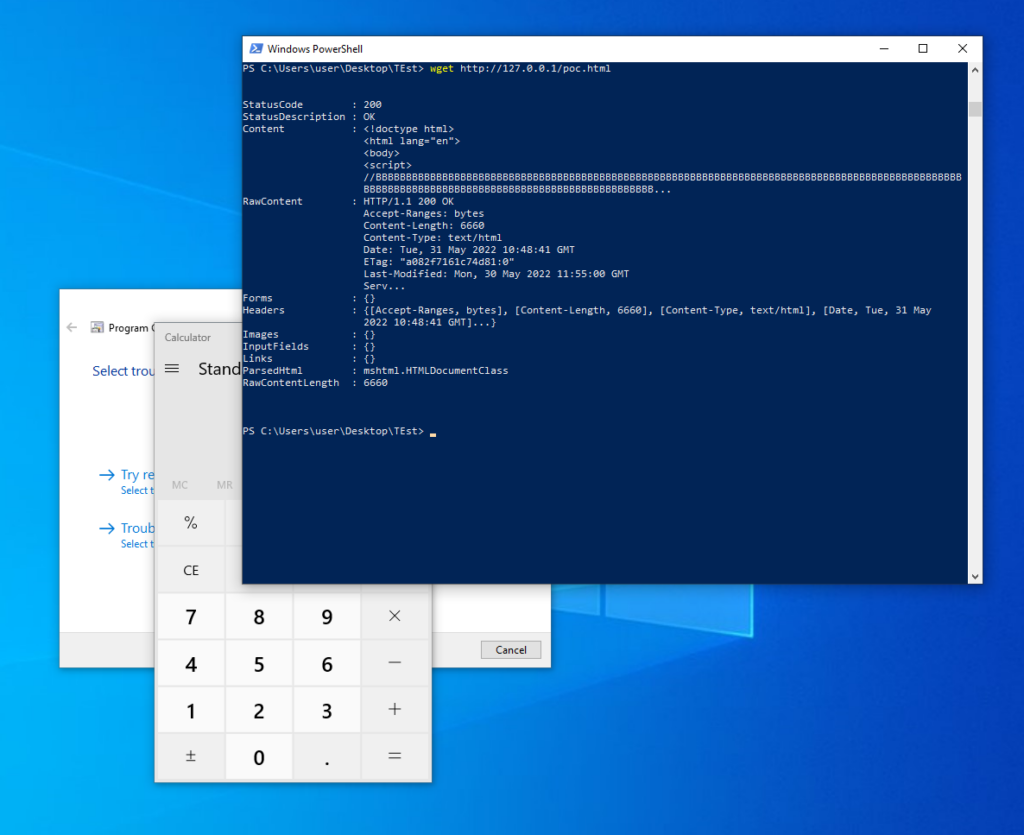The width and height of the screenshot is (1024, 835).
Task: Click the Calculator window title text
Action: pyautogui.click(x=187, y=338)
